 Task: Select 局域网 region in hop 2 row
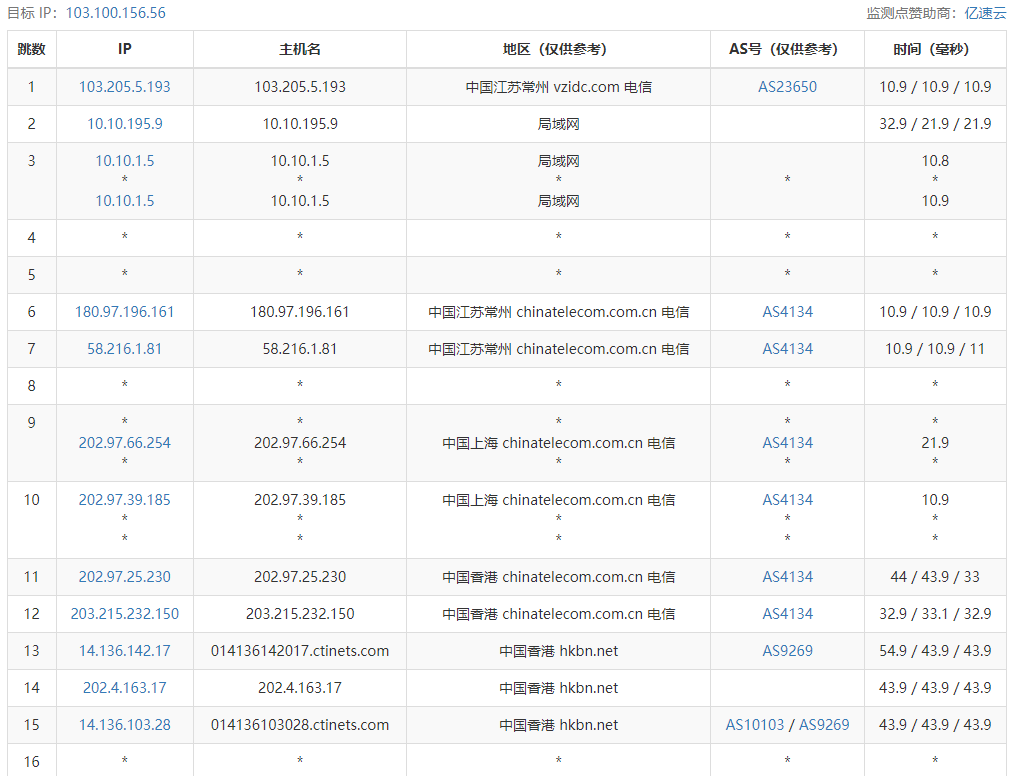558,124
